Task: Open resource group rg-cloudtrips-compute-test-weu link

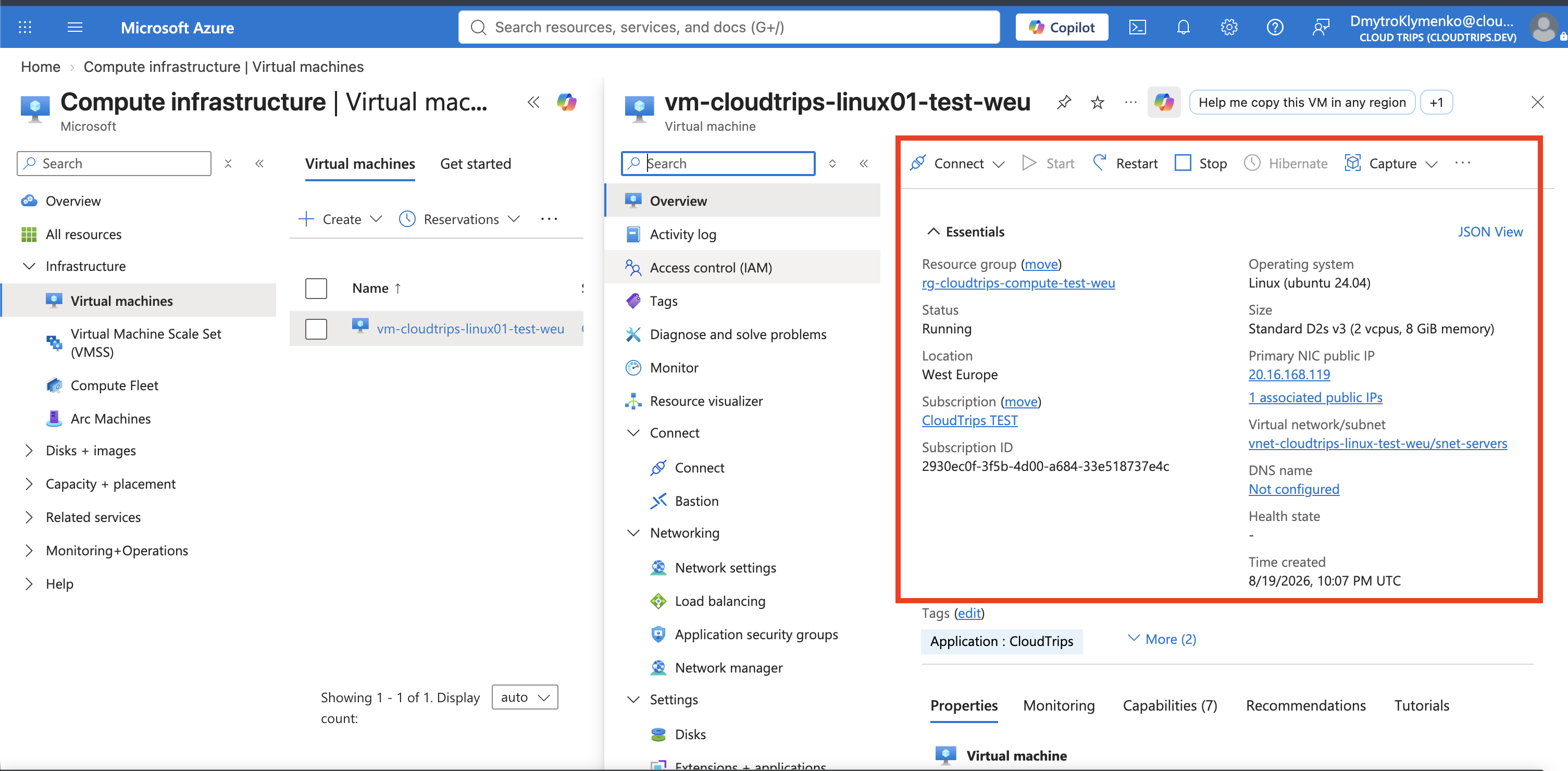Action: tap(1018, 283)
